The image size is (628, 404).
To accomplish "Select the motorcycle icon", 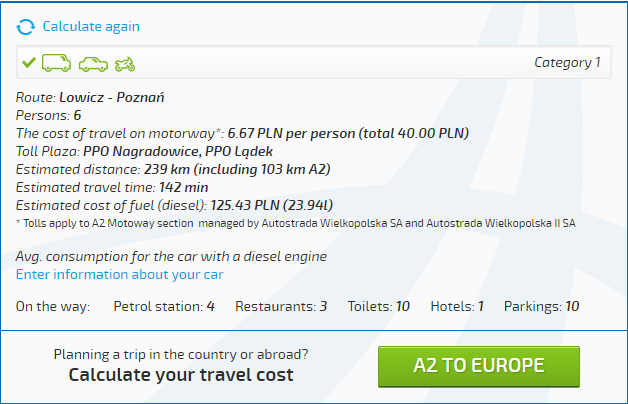I will coord(125,64).
